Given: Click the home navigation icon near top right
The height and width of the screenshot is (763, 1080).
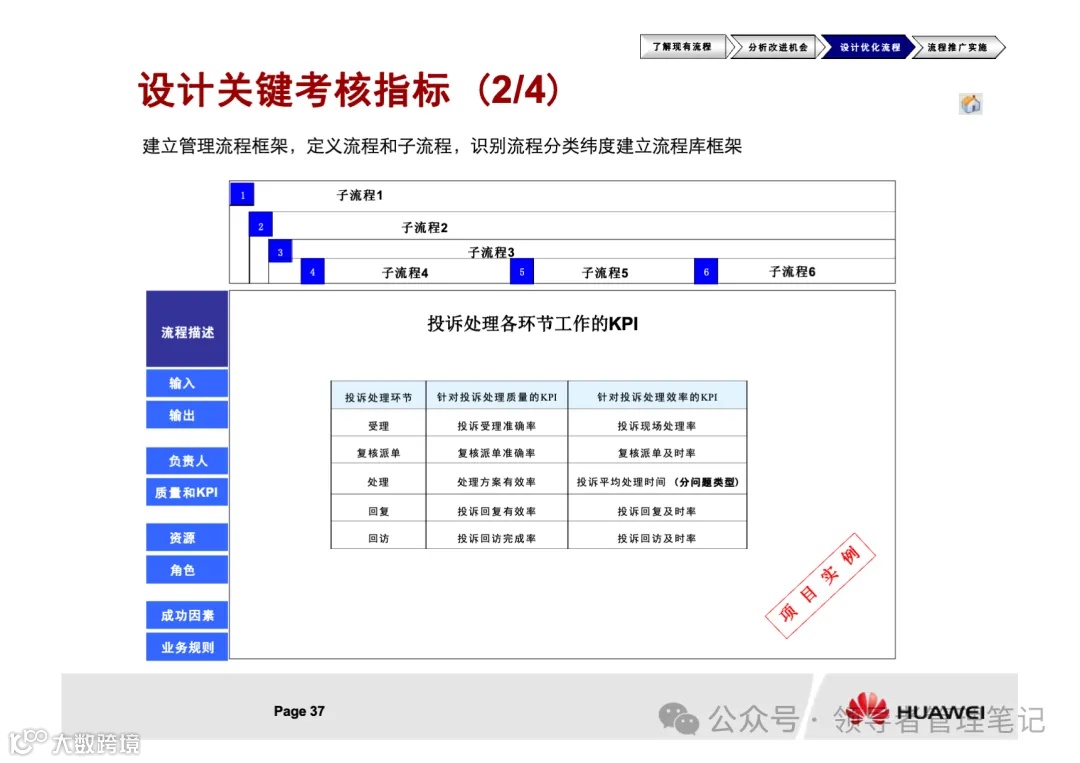Looking at the screenshot, I should tap(969, 103).
